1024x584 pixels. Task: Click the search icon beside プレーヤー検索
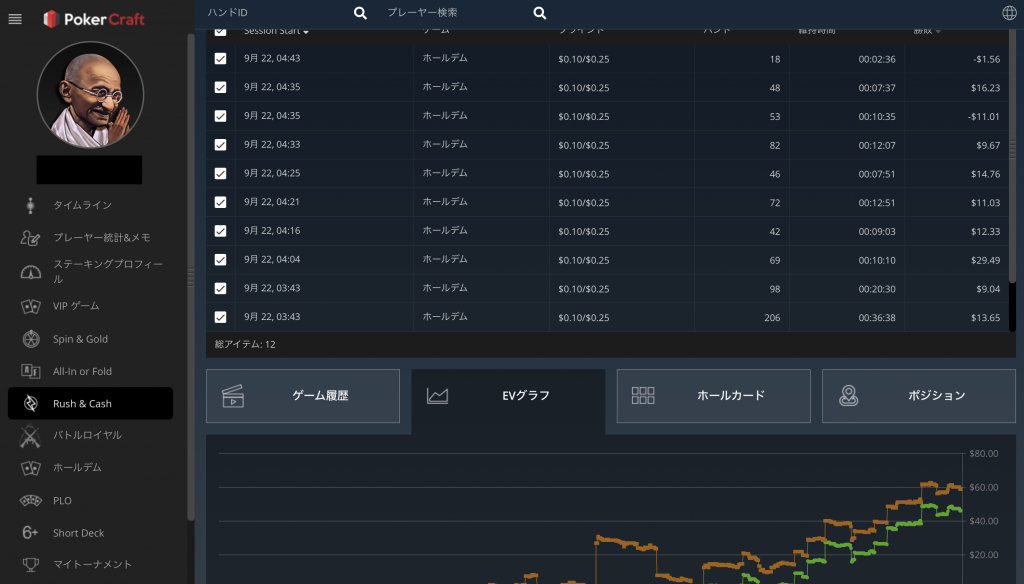(x=539, y=13)
